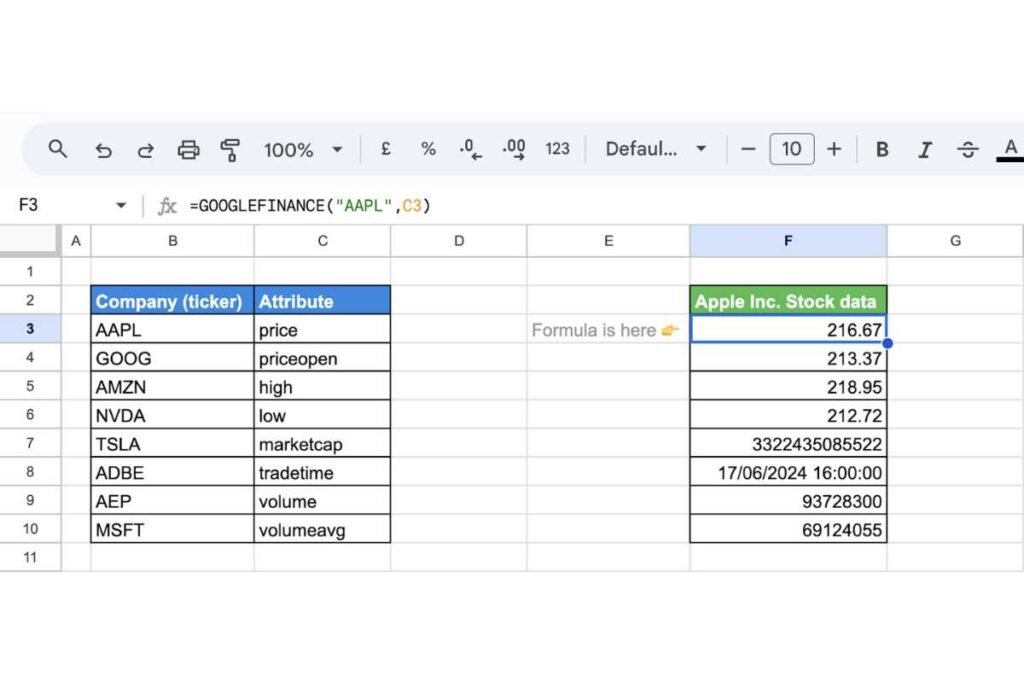The width and height of the screenshot is (1024, 683).
Task: Click the print icon
Action: (x=188, y=150)
